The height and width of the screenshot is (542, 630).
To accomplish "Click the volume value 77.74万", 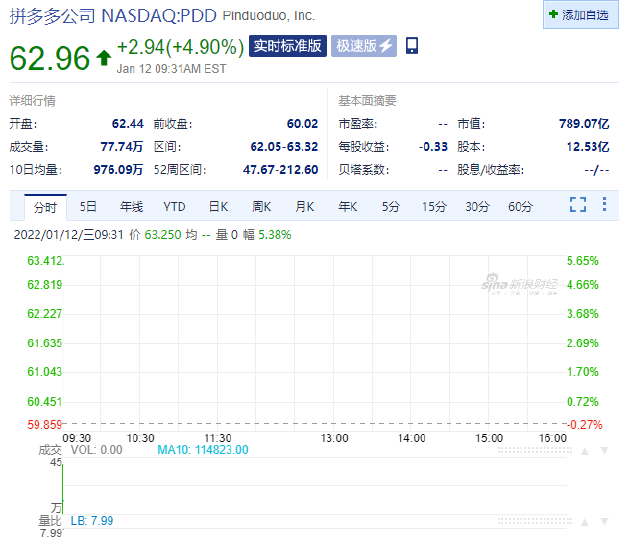I will (x=122, y=147).
